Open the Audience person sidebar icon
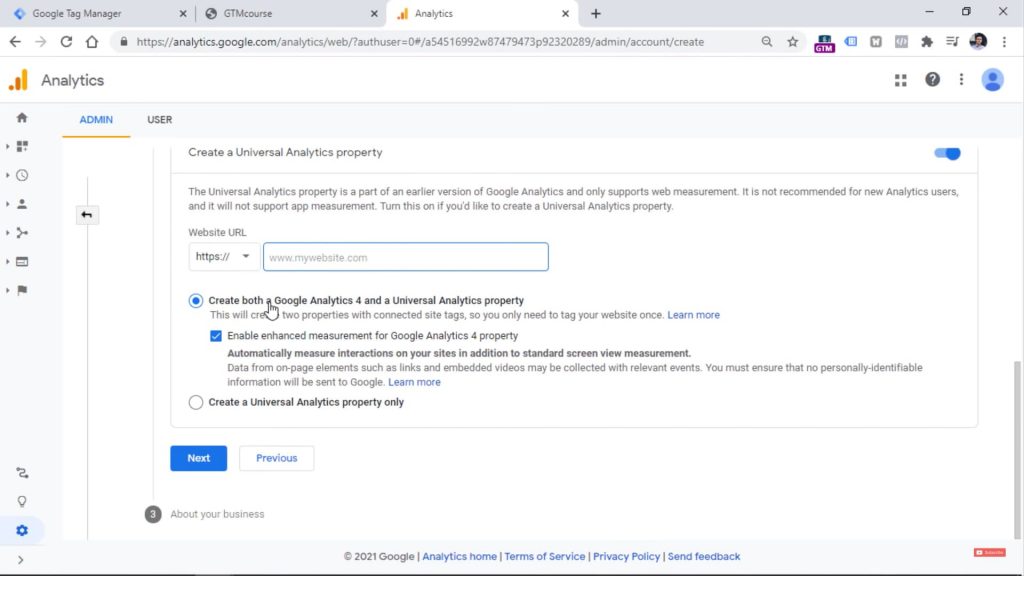The image size is (1024, 592). click(x=22, y=204)
